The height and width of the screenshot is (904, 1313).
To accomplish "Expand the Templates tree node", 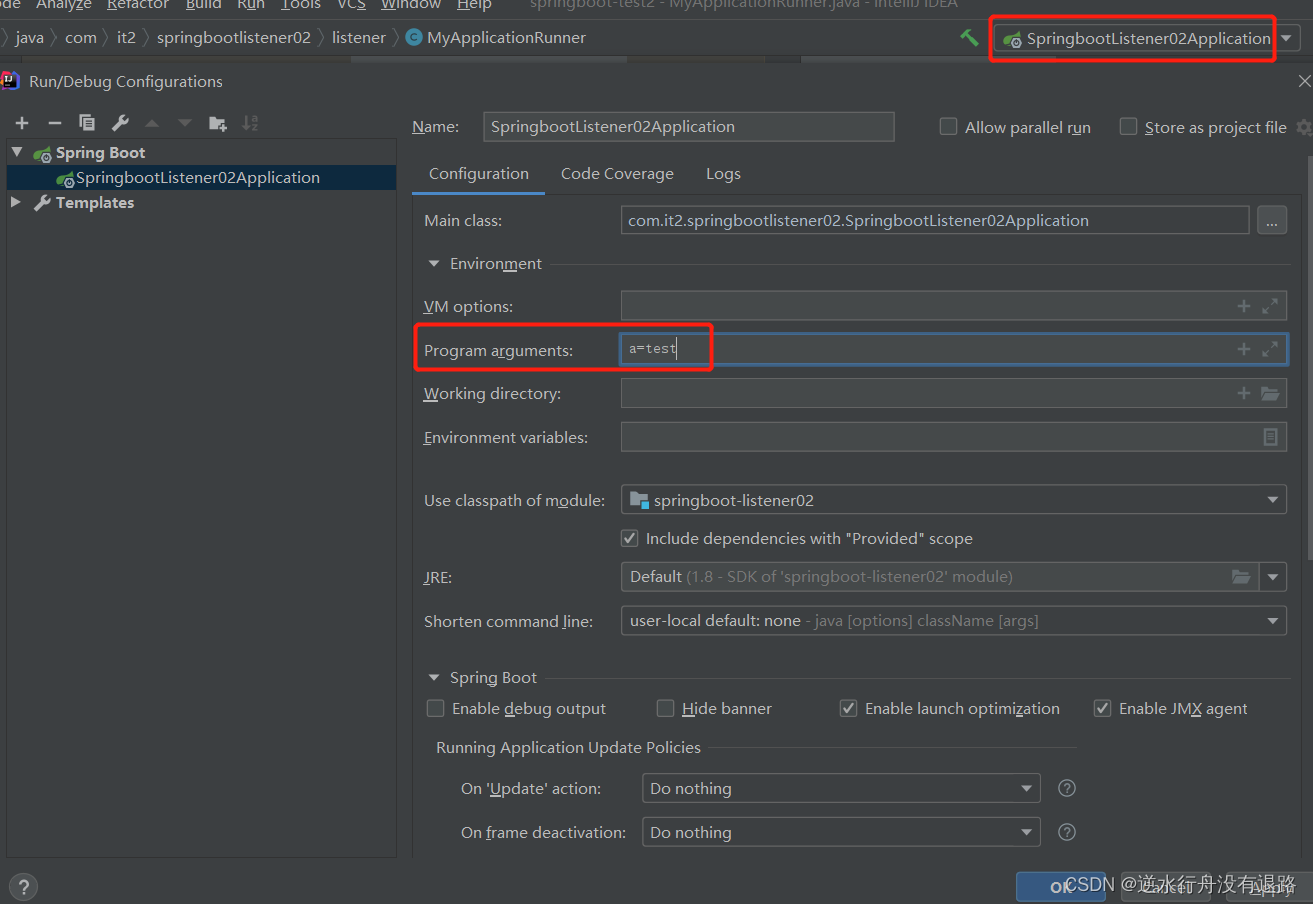I will (x=15, y=202).
